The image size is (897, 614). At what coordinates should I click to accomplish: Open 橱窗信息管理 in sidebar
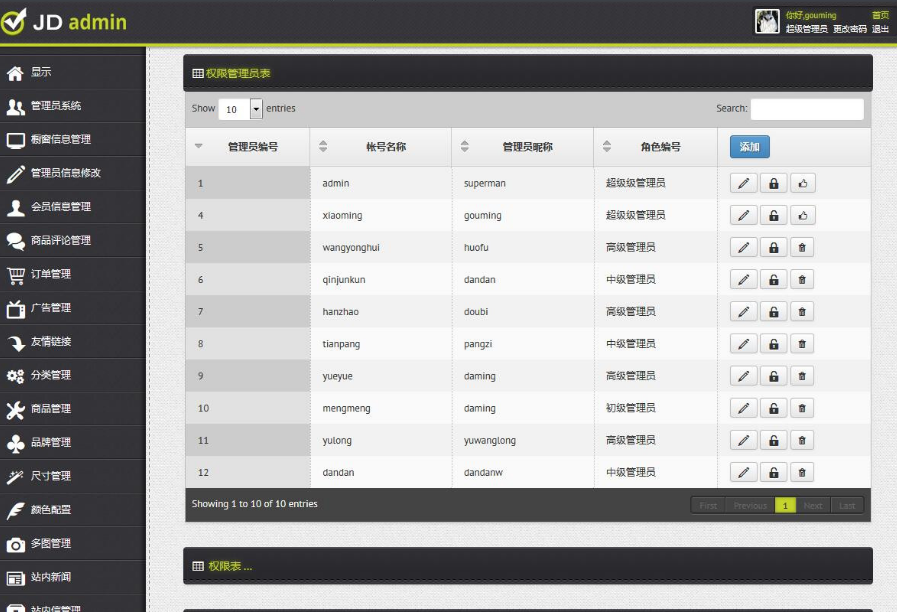tap(73, 140)
